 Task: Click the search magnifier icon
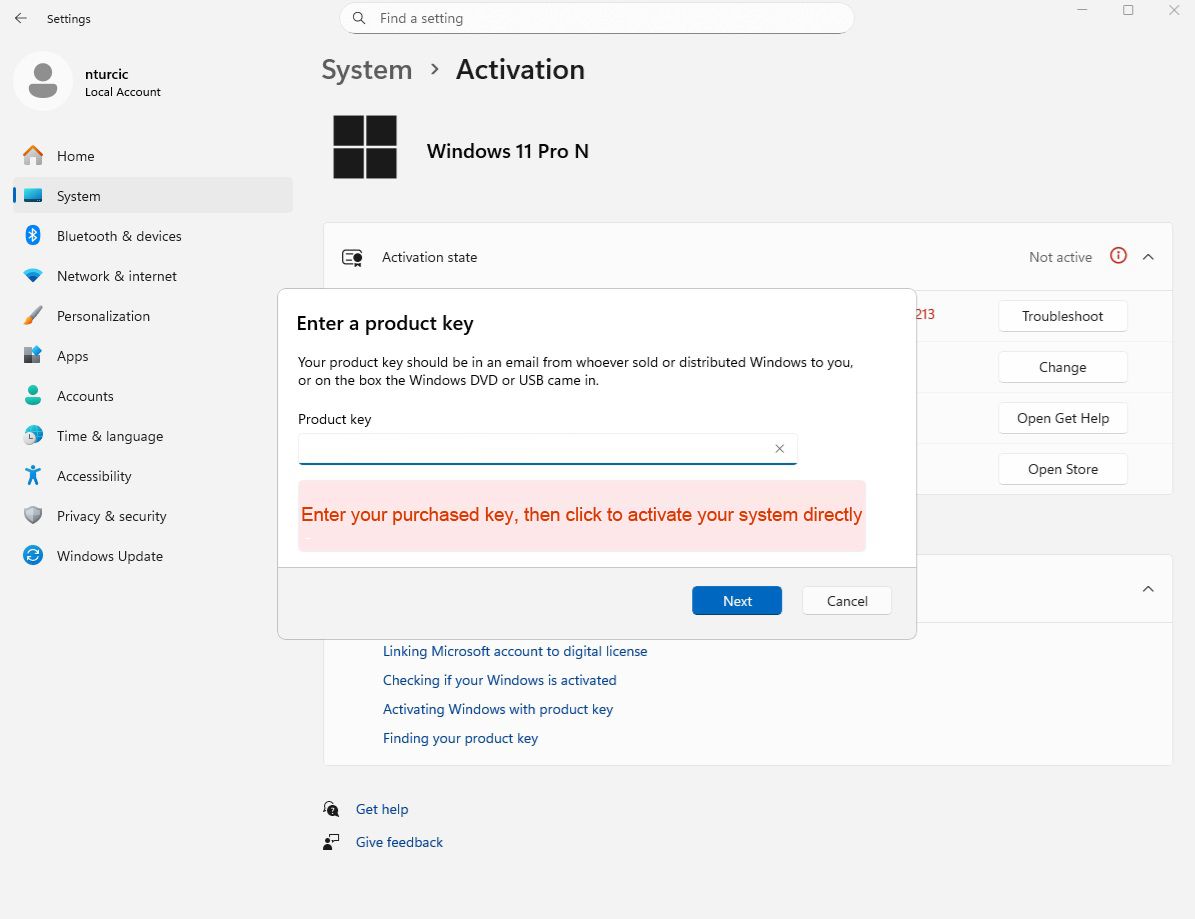pos(360,18)
